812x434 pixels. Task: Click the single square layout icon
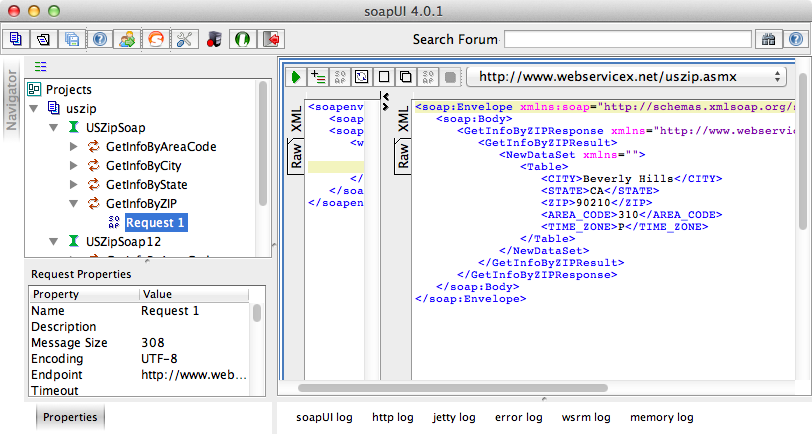point(384,77)
